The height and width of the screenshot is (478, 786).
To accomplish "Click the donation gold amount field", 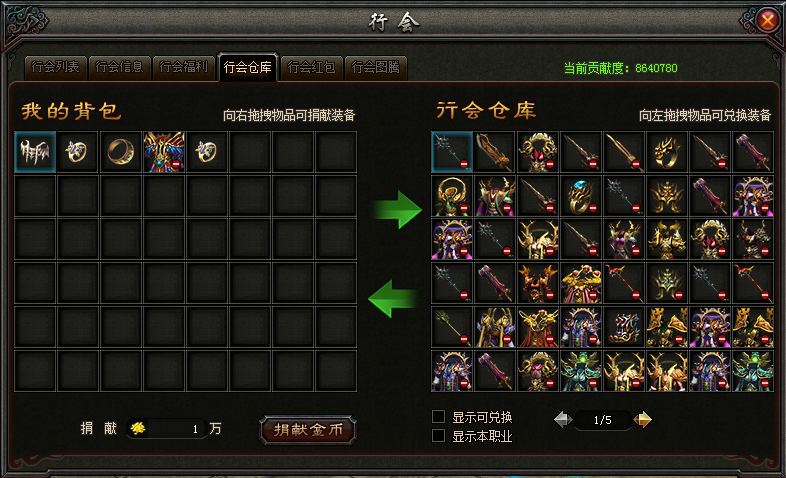I will 166,429.
